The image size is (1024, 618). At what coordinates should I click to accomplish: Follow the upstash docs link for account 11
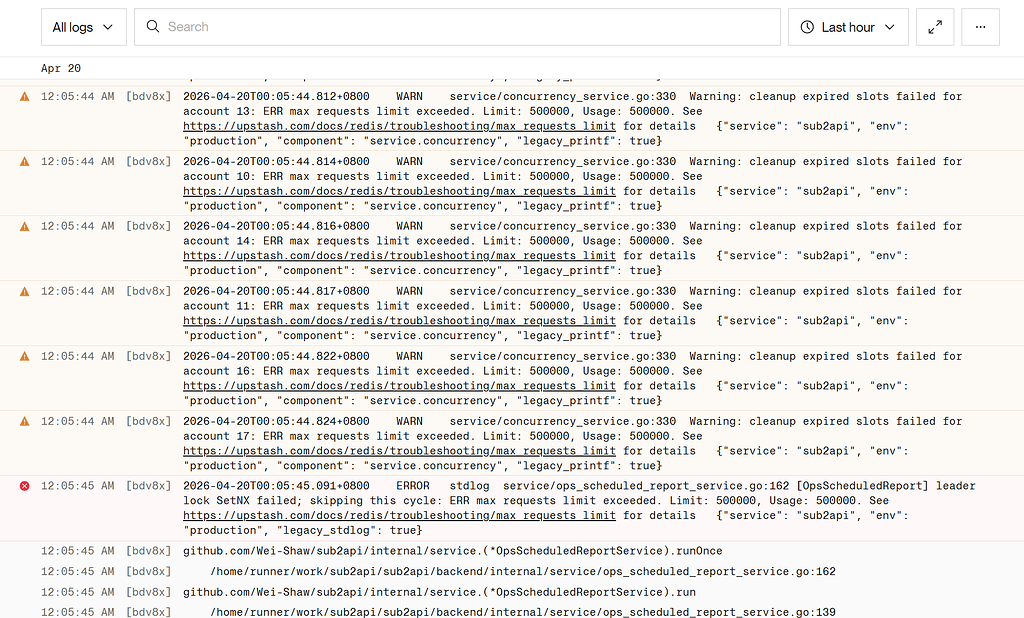[399, 321]
